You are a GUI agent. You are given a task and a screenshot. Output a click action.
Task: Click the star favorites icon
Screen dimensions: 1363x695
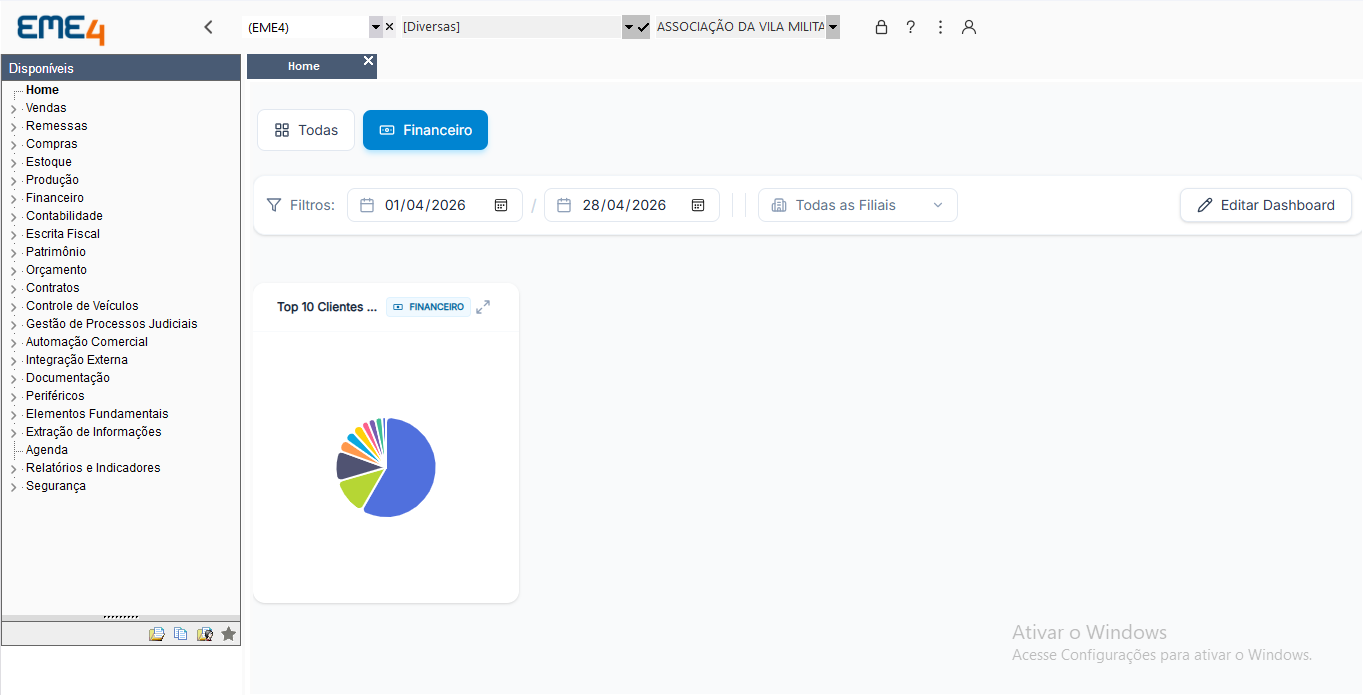pos(228,634)
